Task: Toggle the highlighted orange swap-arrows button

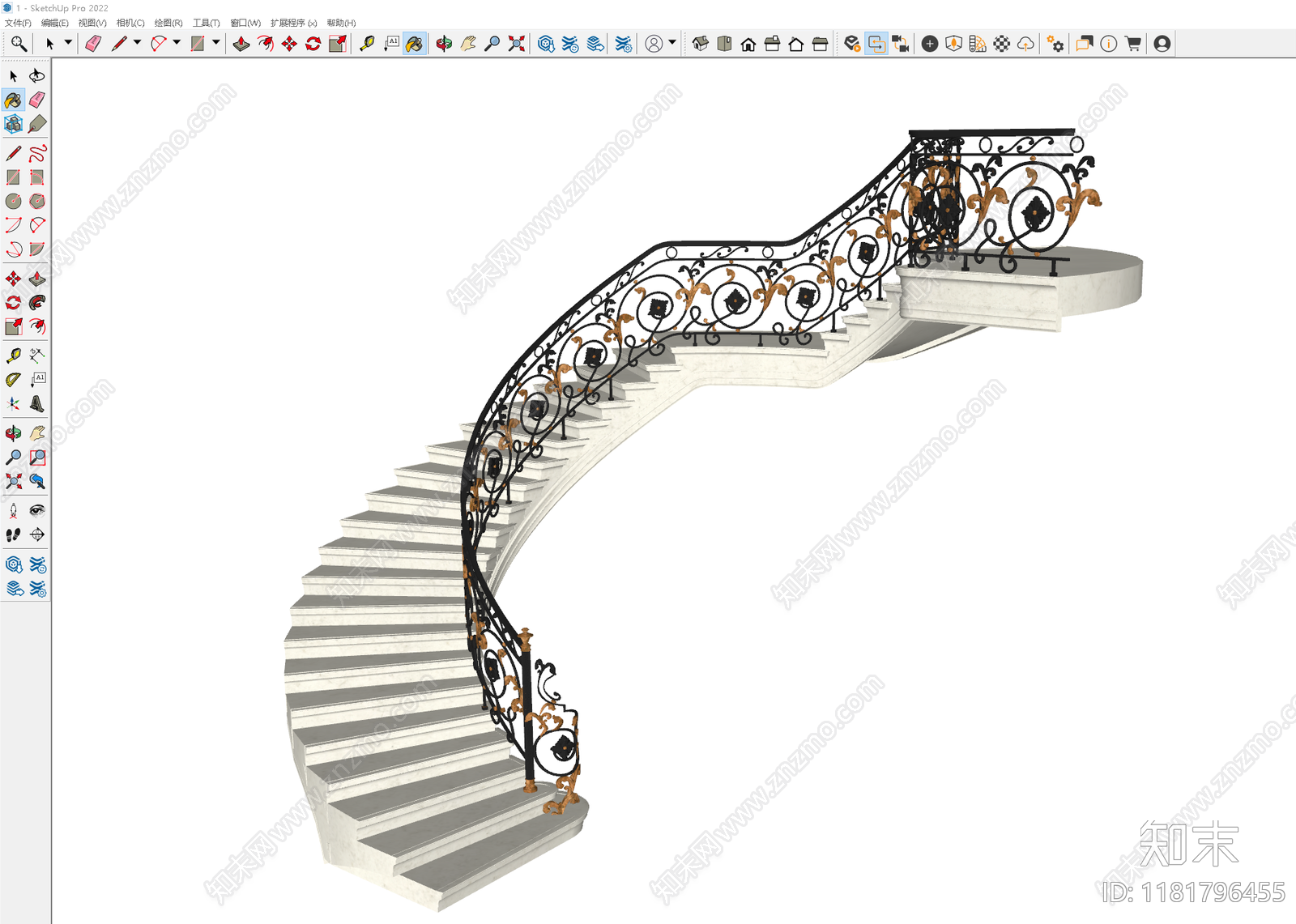Action: [x=876, y=44]
